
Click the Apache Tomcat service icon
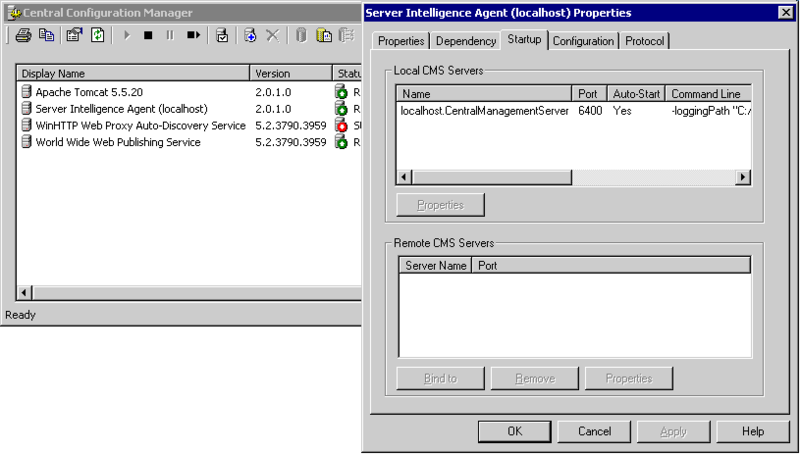tap(26, 92)
